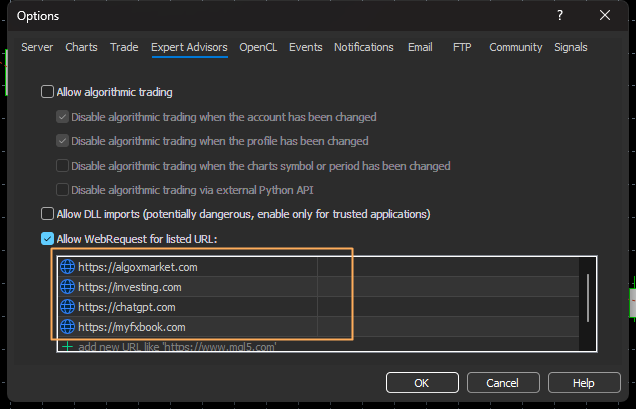The image size is (636, 409).
Task: Toggle Allow DLL imports checkbox
Action: point(47,214)
